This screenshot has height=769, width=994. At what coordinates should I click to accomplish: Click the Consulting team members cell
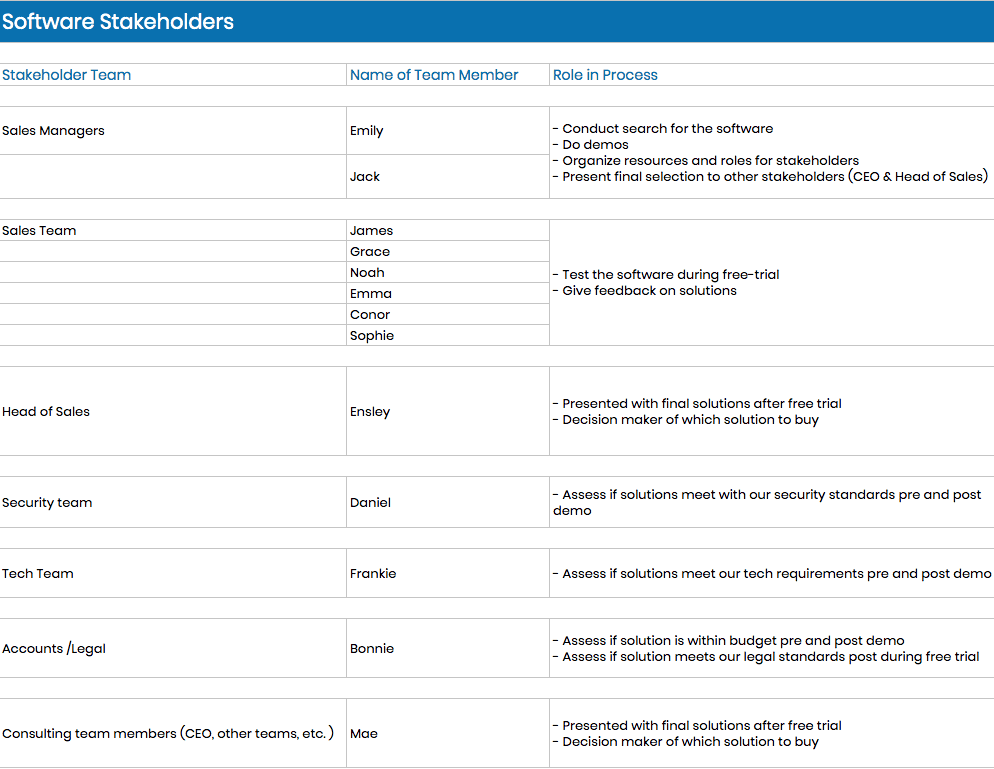(x=173, y=733)
